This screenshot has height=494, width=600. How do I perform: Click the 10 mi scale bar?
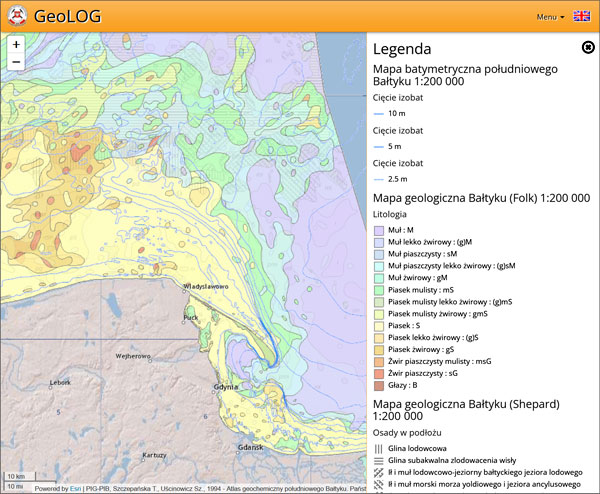tap(30, 486)
